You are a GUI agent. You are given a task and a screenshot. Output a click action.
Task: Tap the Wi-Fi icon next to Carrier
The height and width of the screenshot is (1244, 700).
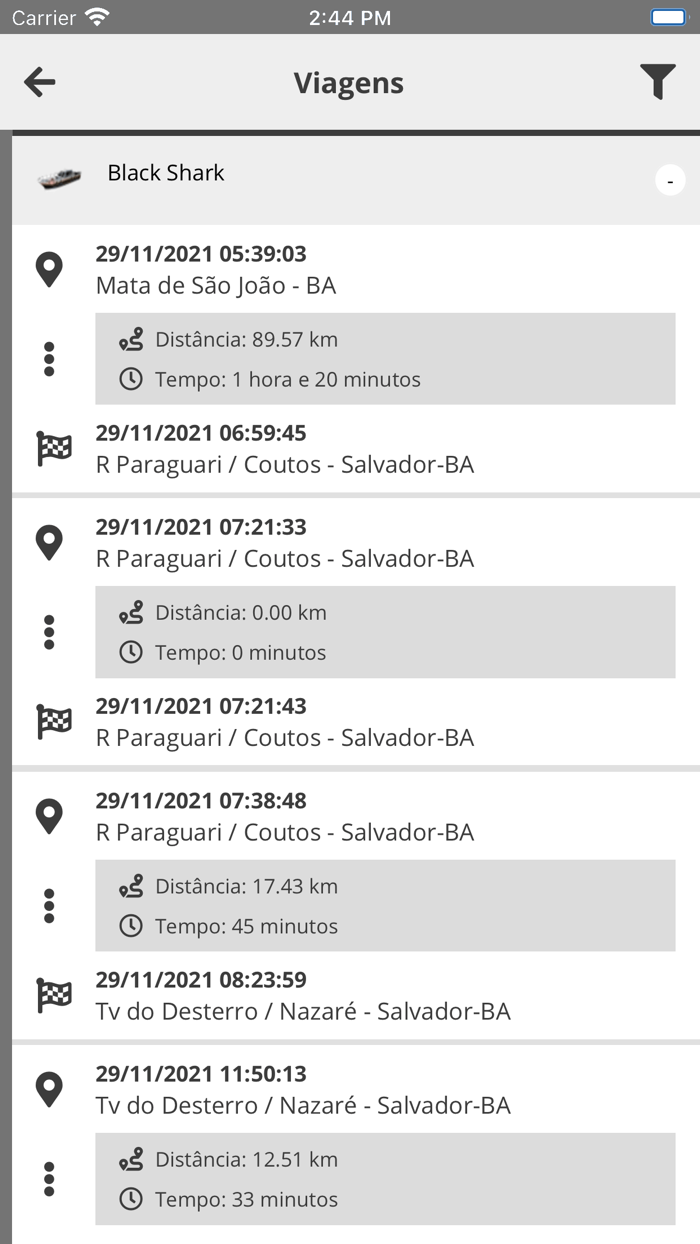click(95, 16)
